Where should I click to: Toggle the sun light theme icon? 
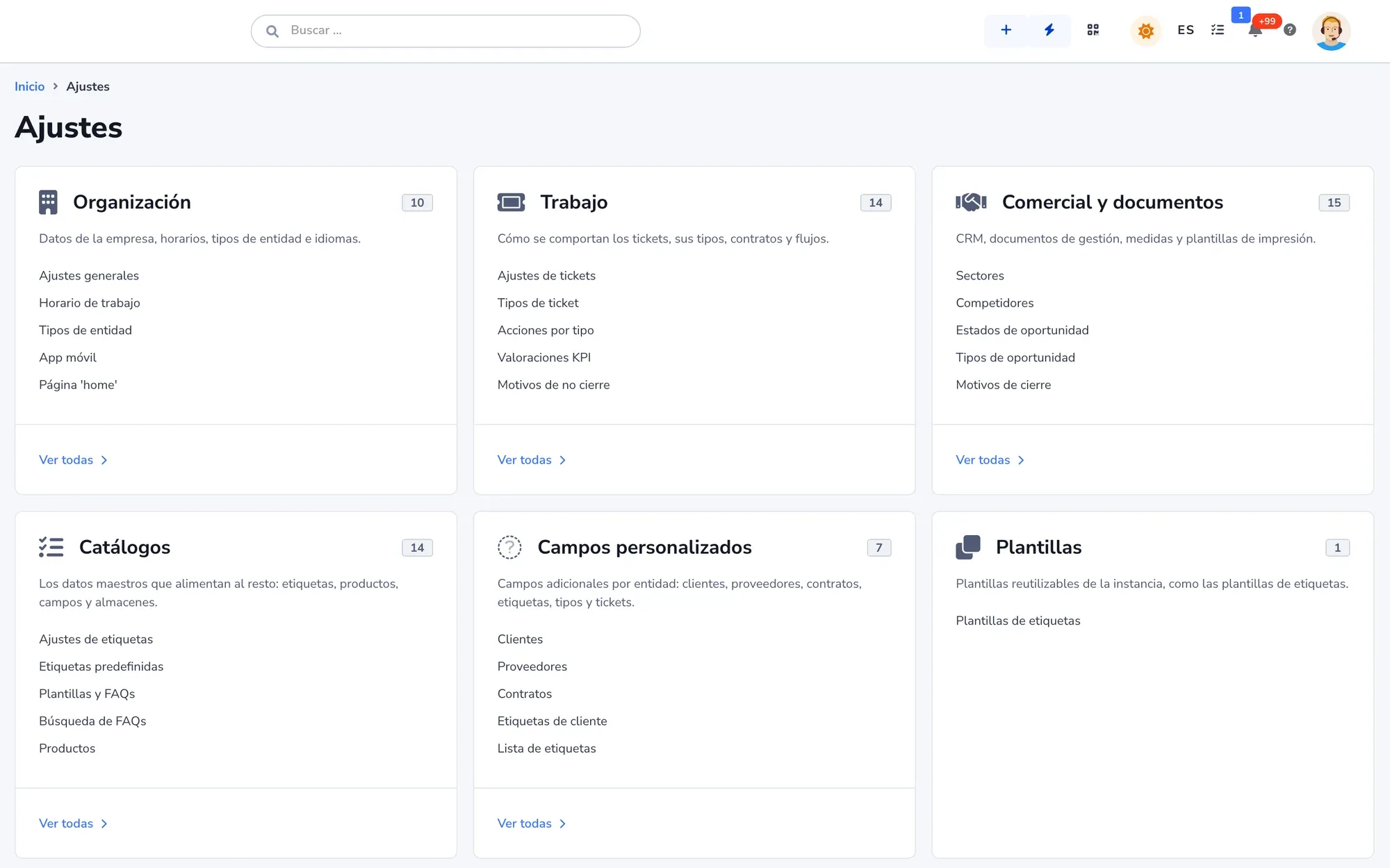click(1146, 31)
